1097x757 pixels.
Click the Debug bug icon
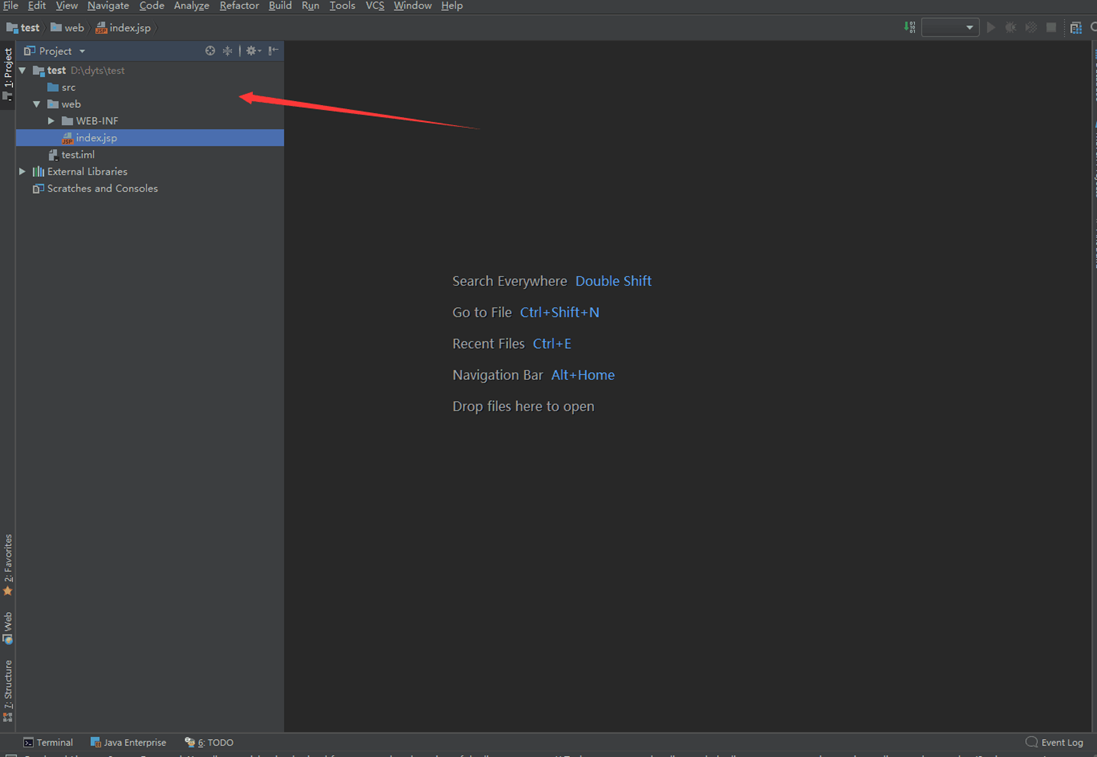(x=1010, y=27)
